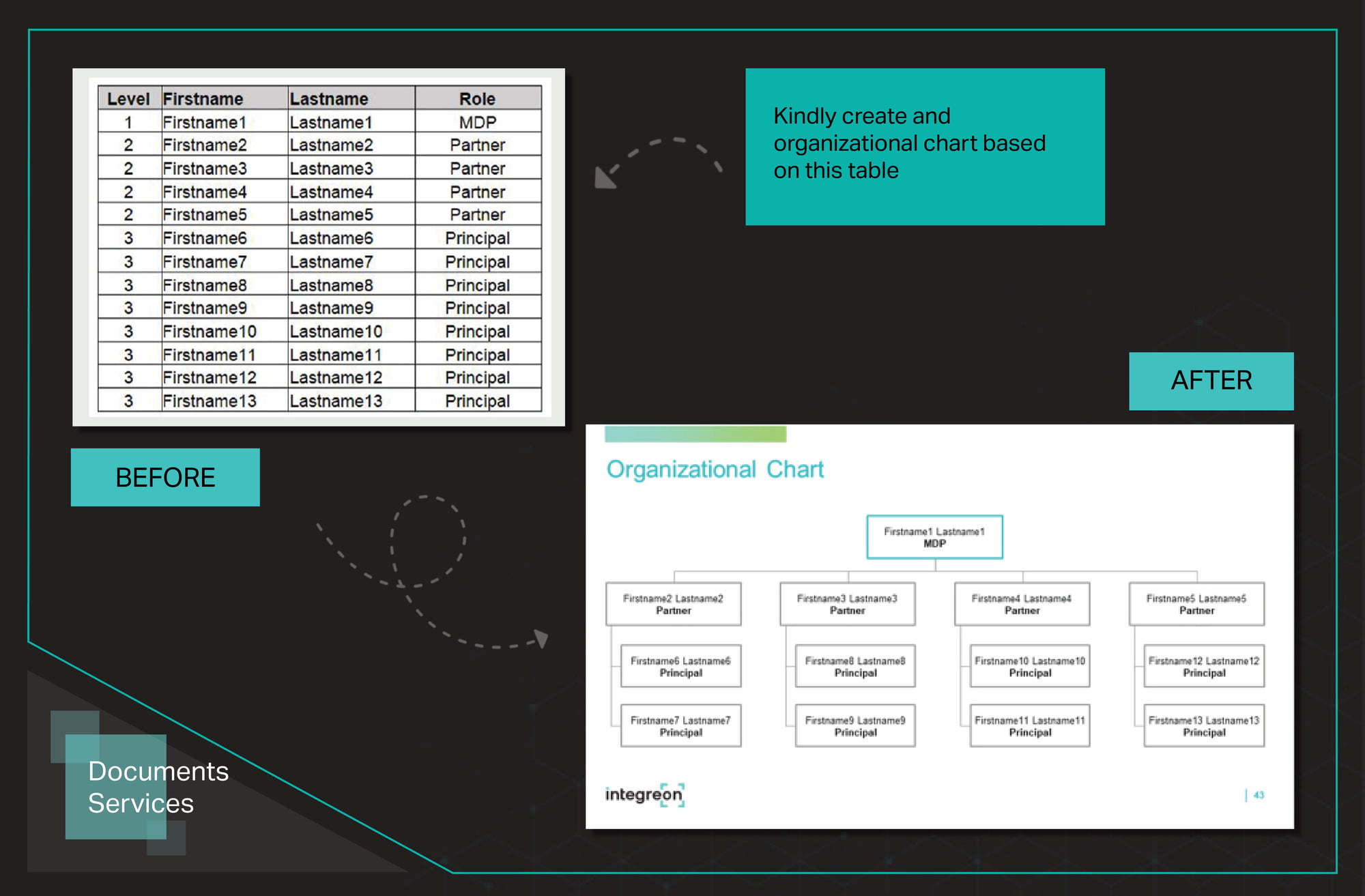Click the Firstname7 table cell
The image size is (1365, 896).
pyautogui.click(x=225, y=261)
